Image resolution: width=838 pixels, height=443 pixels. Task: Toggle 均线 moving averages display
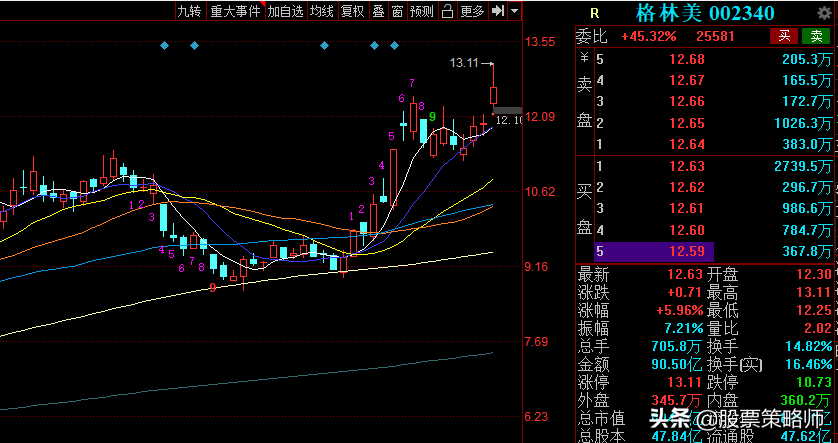[321, 11]
